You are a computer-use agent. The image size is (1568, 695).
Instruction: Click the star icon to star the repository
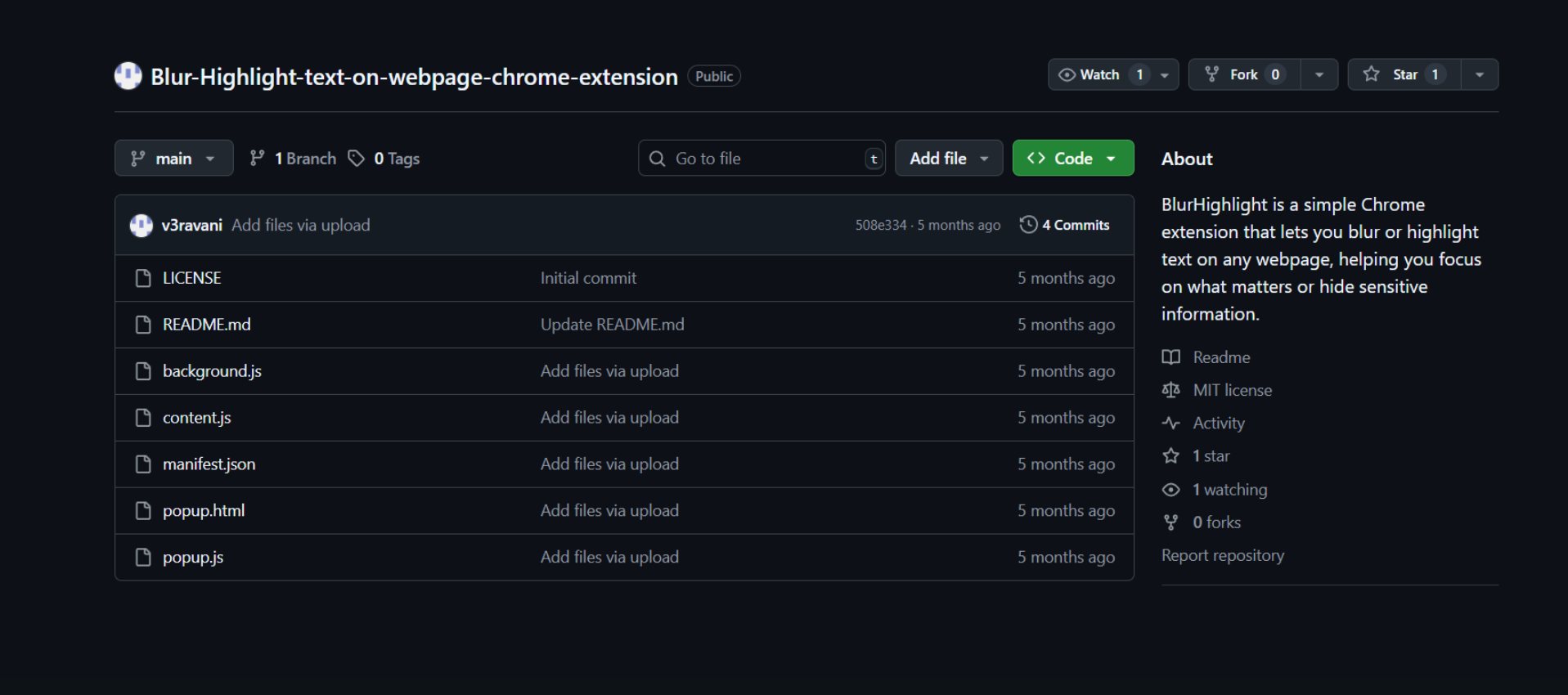click(x=1372, y=74)
